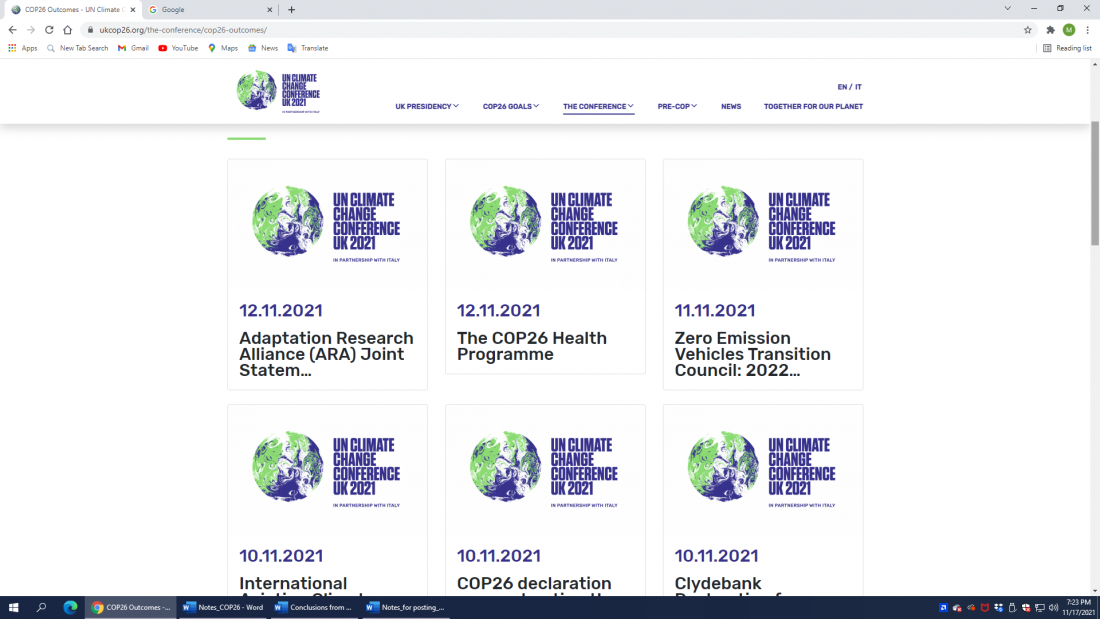Open the Chrome tab search dropdown
Screen dimensions: 1100x619
1007,9
